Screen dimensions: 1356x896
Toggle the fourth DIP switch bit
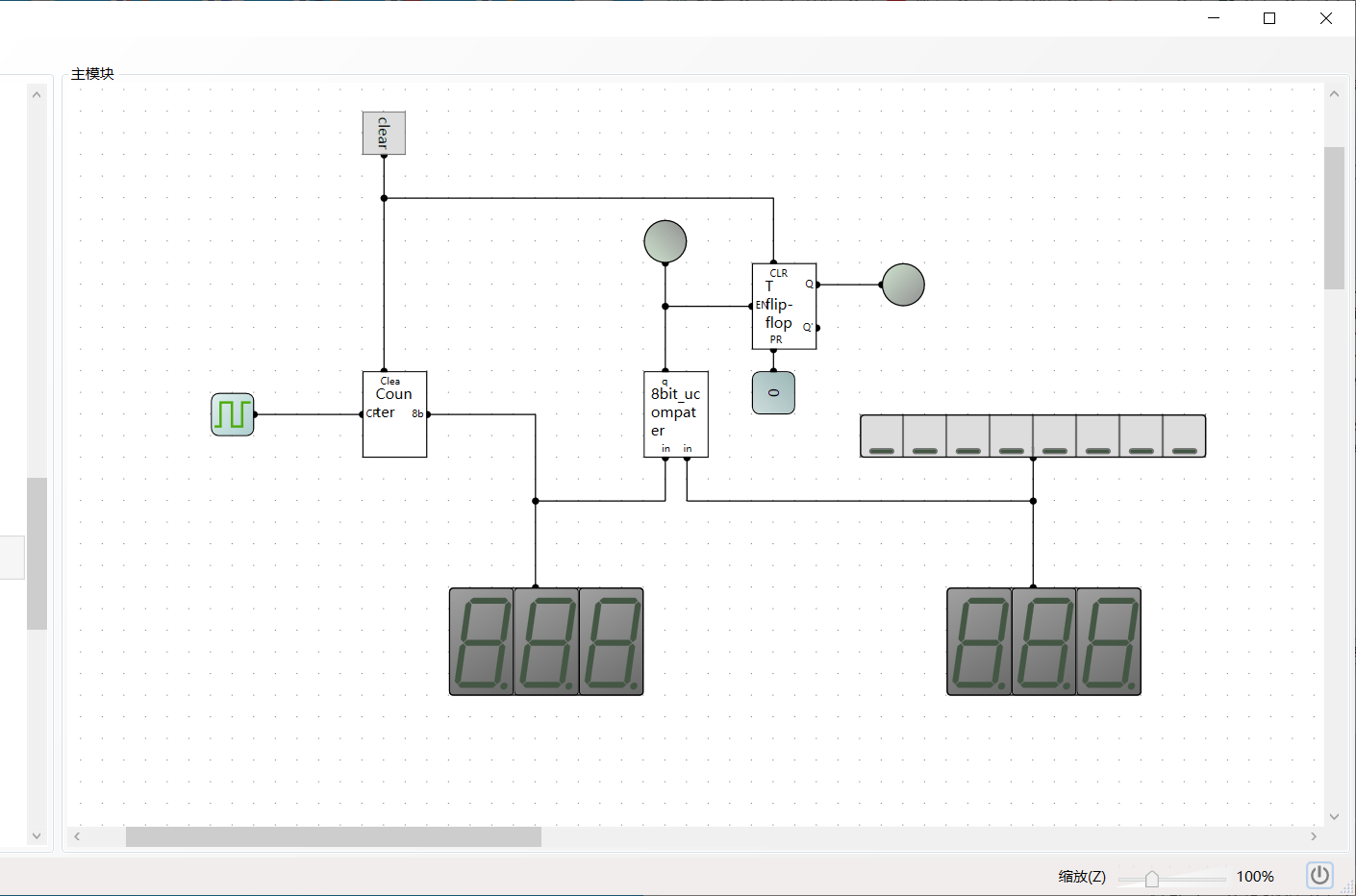[x=1012, y=436]
